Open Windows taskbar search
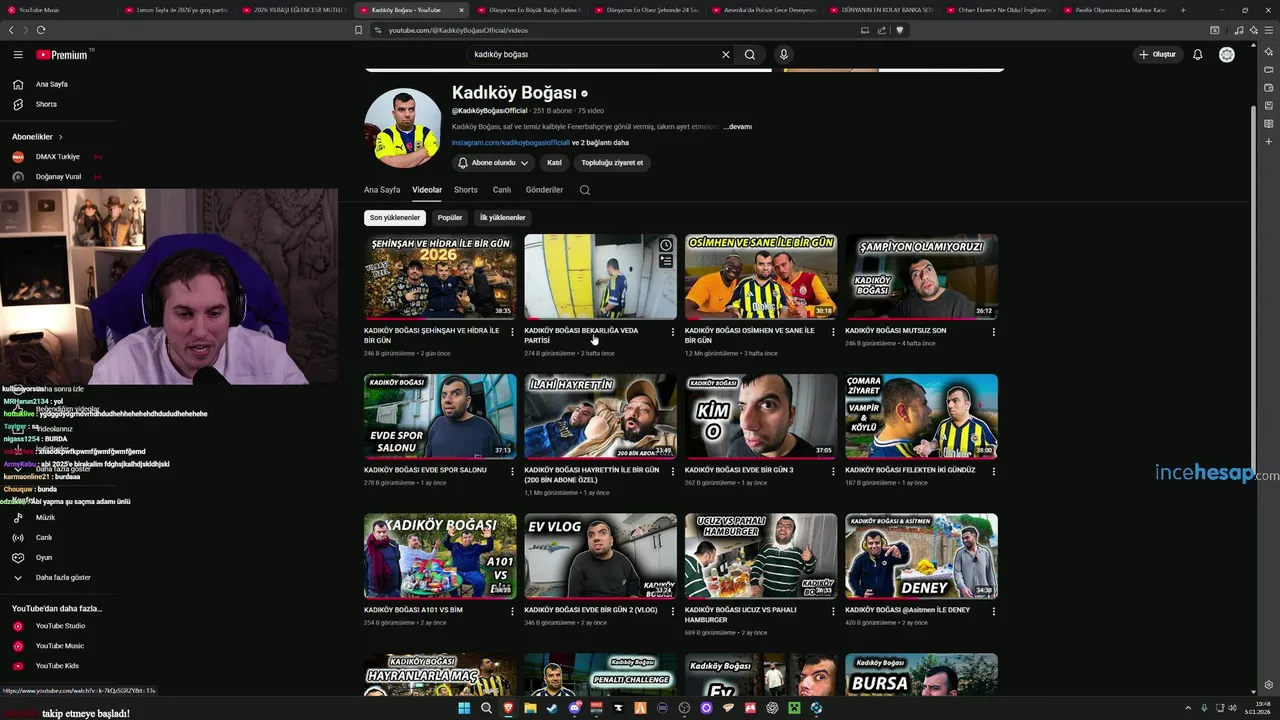This screenshot has height=720, width=1280. coord(486,708)
